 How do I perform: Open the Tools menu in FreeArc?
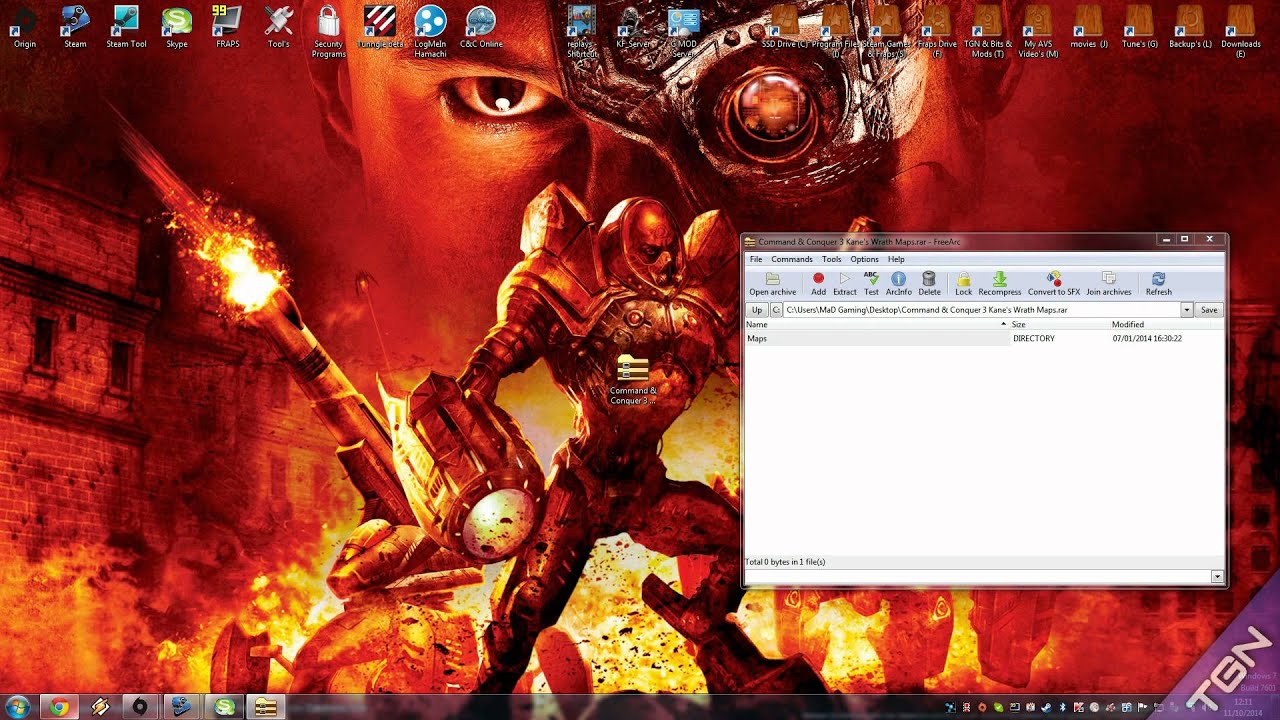click(x=831, y=259)
